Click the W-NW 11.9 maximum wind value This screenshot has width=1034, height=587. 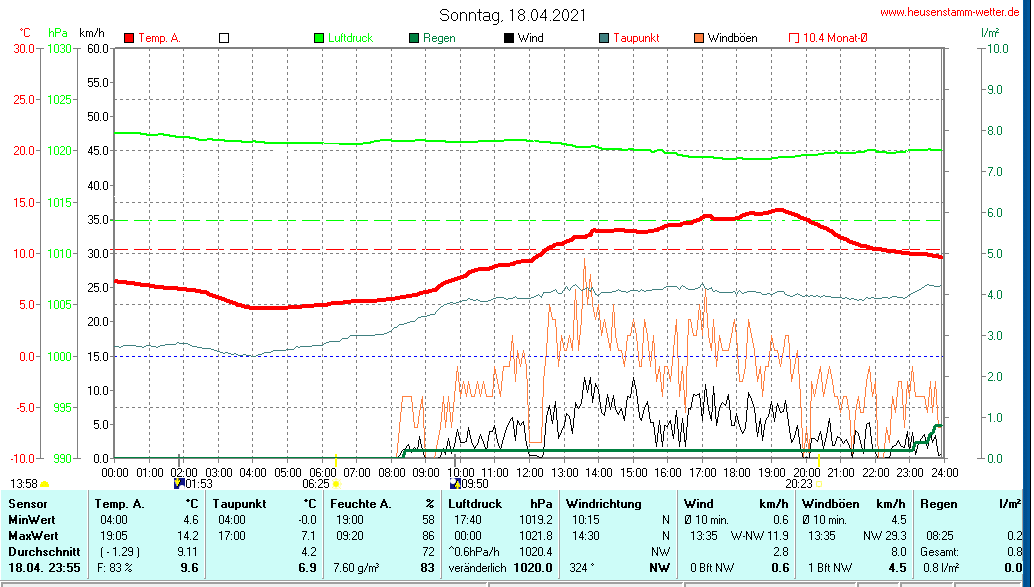point(760,536)
